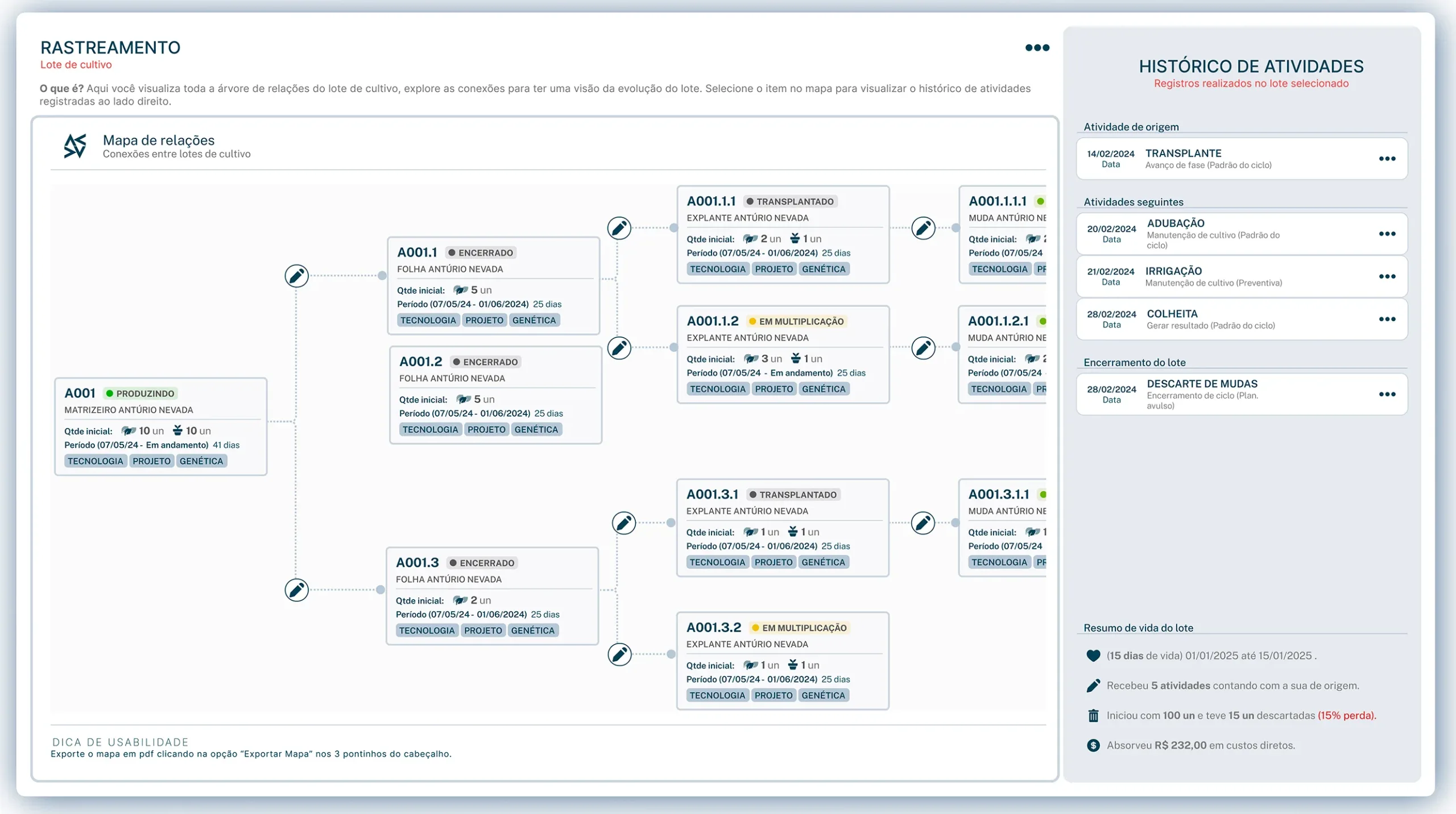Open the options menu for the TRANSPLANTE activity
This screenshot has width=1456, height=814.
point(1388,159)
